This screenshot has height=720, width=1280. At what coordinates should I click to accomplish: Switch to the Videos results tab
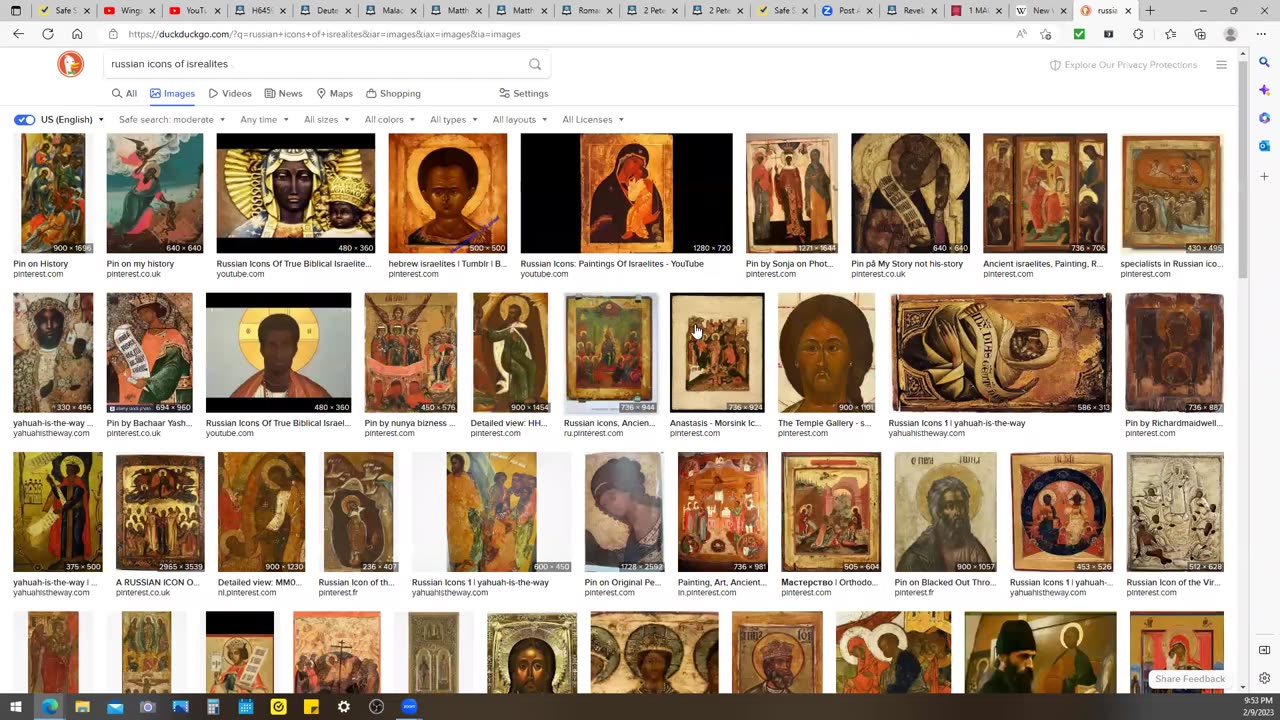230,94
